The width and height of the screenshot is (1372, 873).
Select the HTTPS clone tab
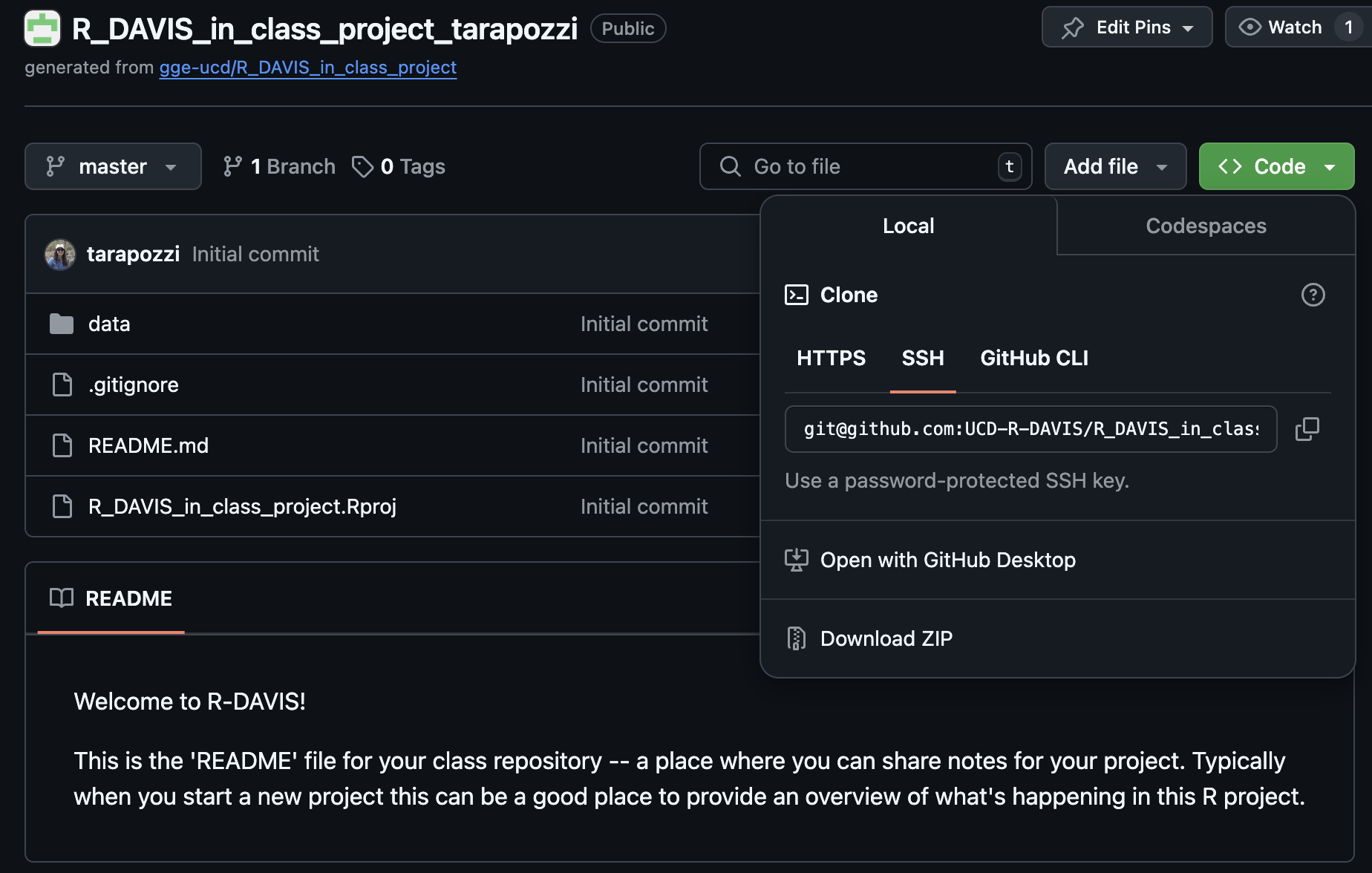[x=831, y=358]
